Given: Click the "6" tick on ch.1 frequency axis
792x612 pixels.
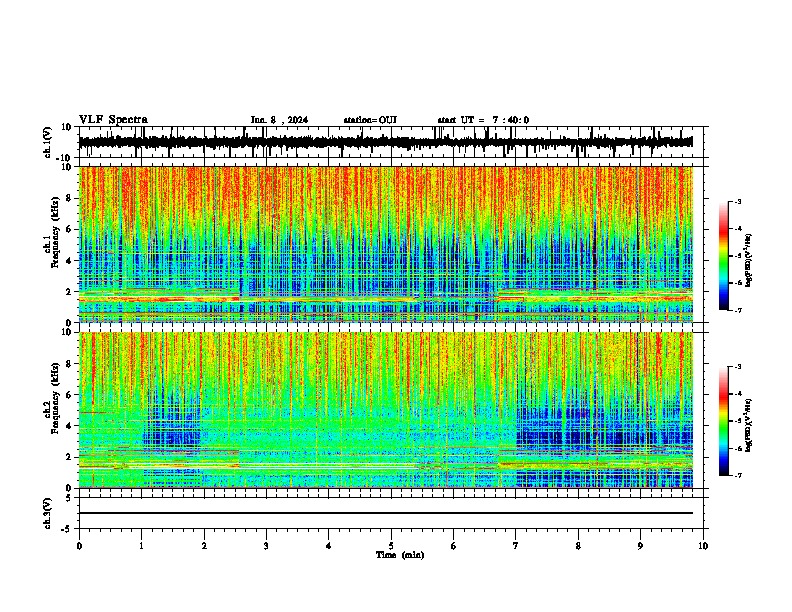Looking at the screenshot, I should pos(70,229).
